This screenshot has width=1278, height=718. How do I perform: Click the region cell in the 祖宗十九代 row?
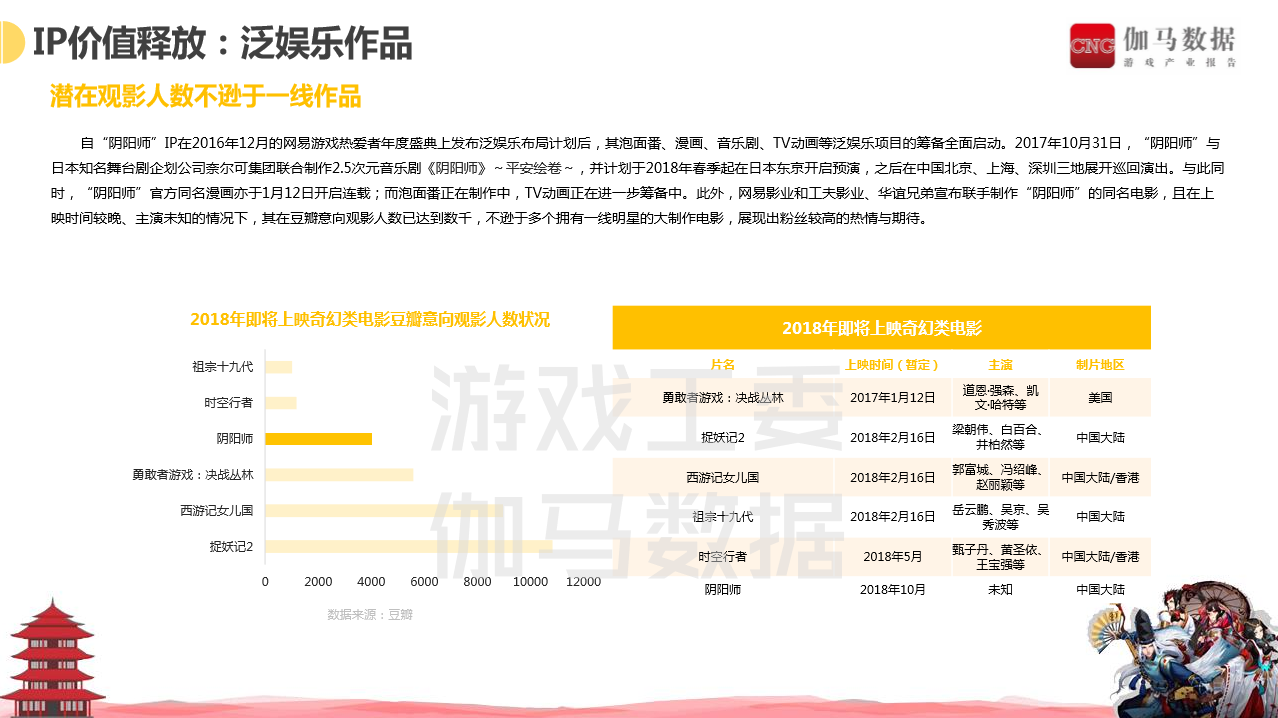1100,517
